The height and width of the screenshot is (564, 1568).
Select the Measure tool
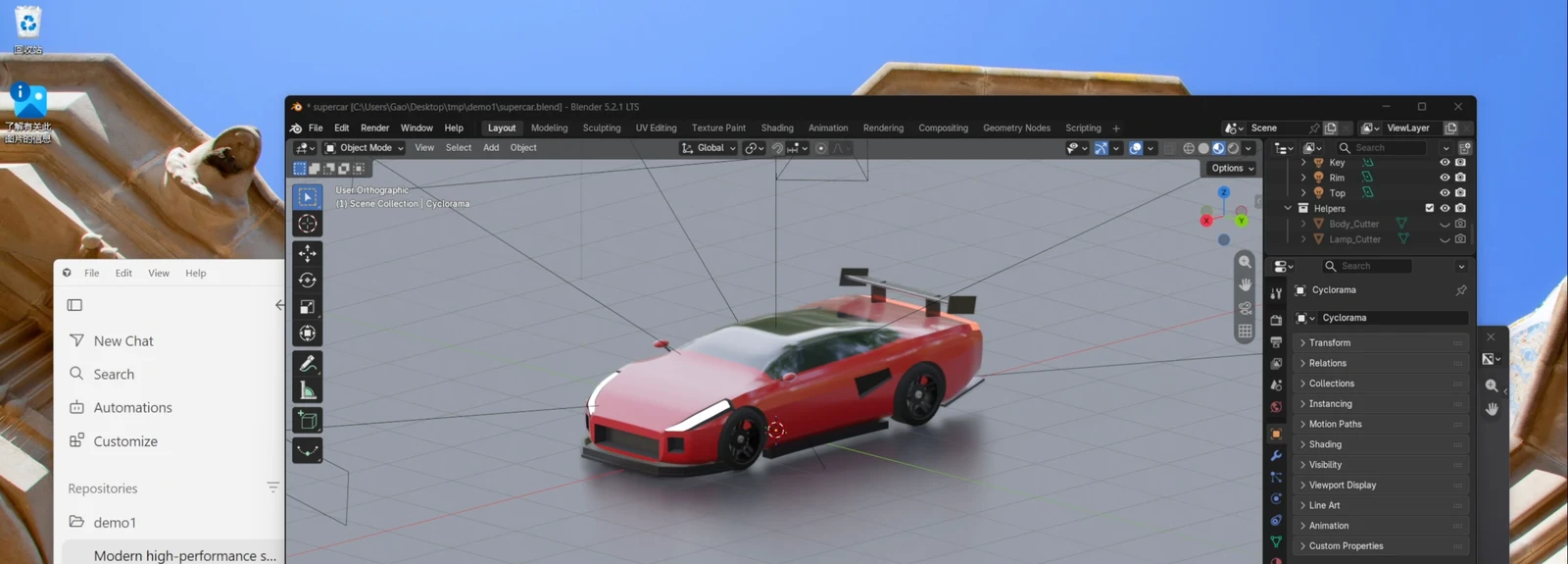pyautogui.click(x=308, y=391)
